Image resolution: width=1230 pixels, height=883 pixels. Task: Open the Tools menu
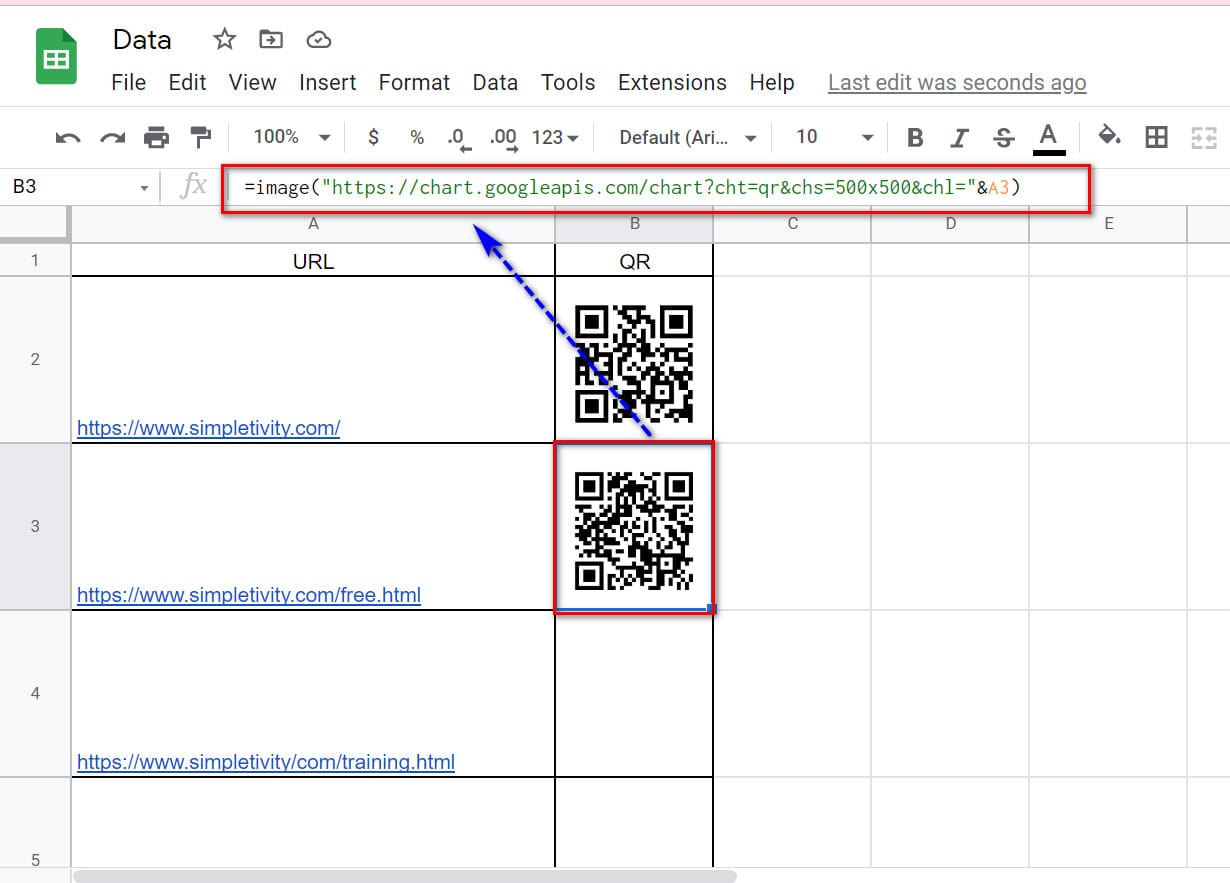coord(568,83)
